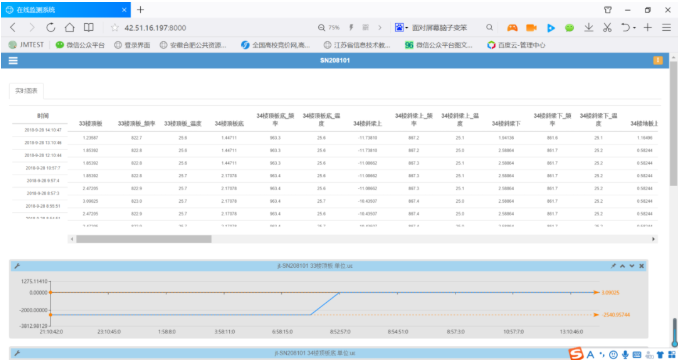Click the scissors screenshot tool icon

coord(607,28)
